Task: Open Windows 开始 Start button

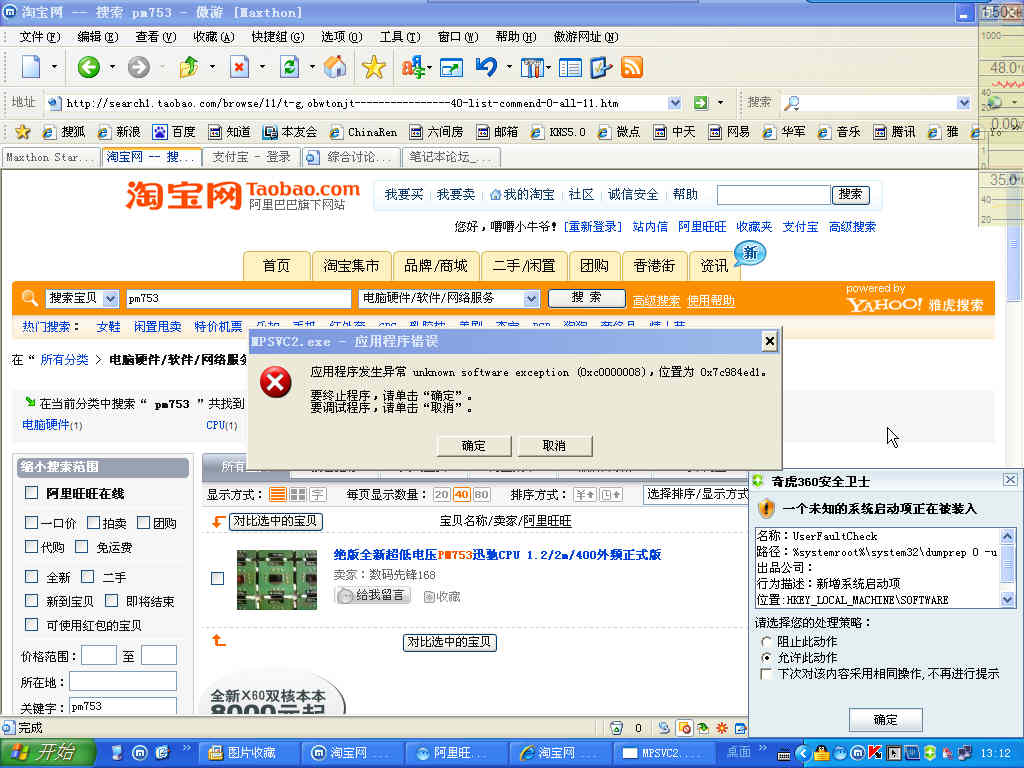Action: point(48,752)
